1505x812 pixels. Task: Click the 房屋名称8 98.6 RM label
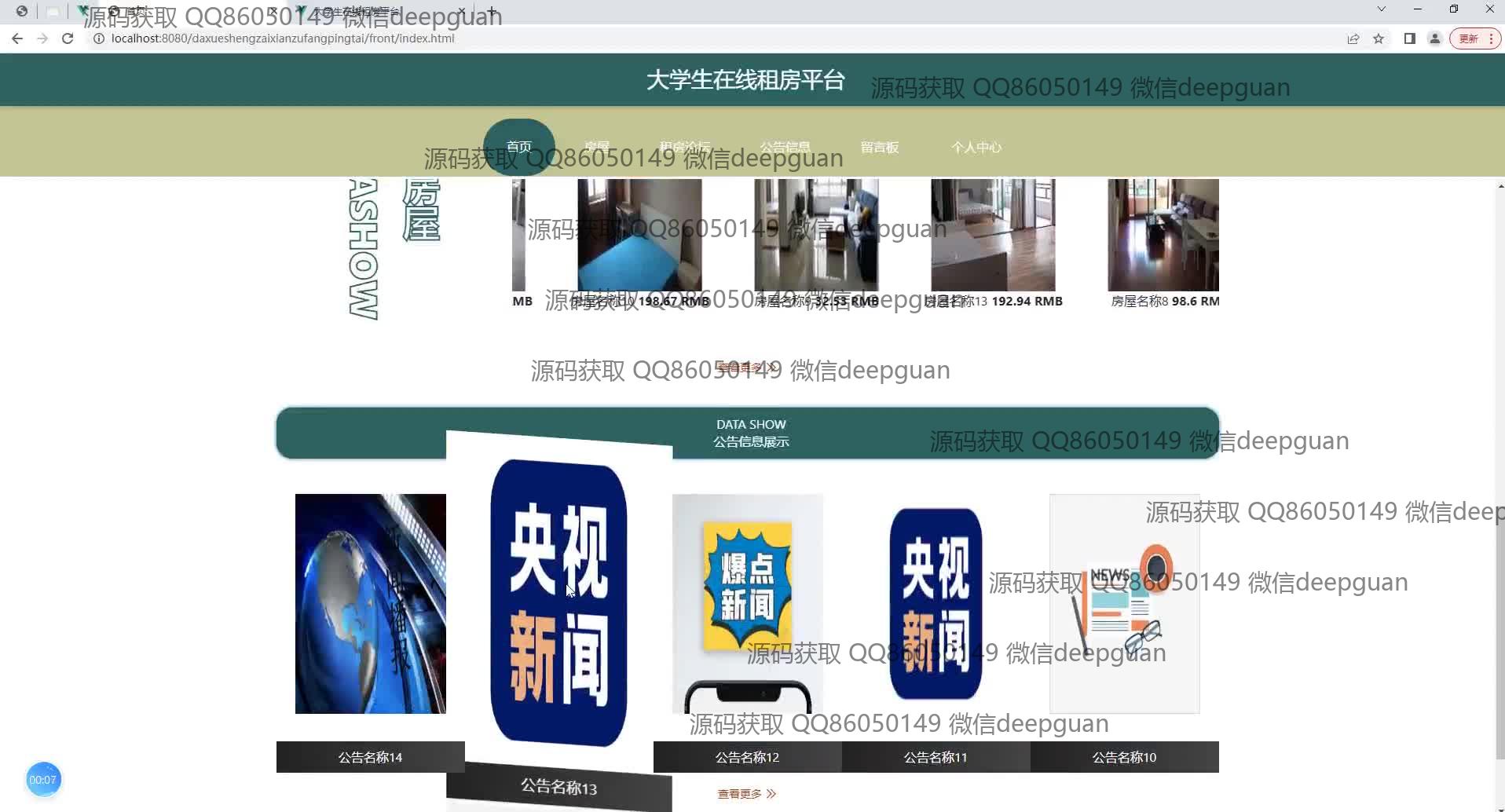click(1165, 301)
